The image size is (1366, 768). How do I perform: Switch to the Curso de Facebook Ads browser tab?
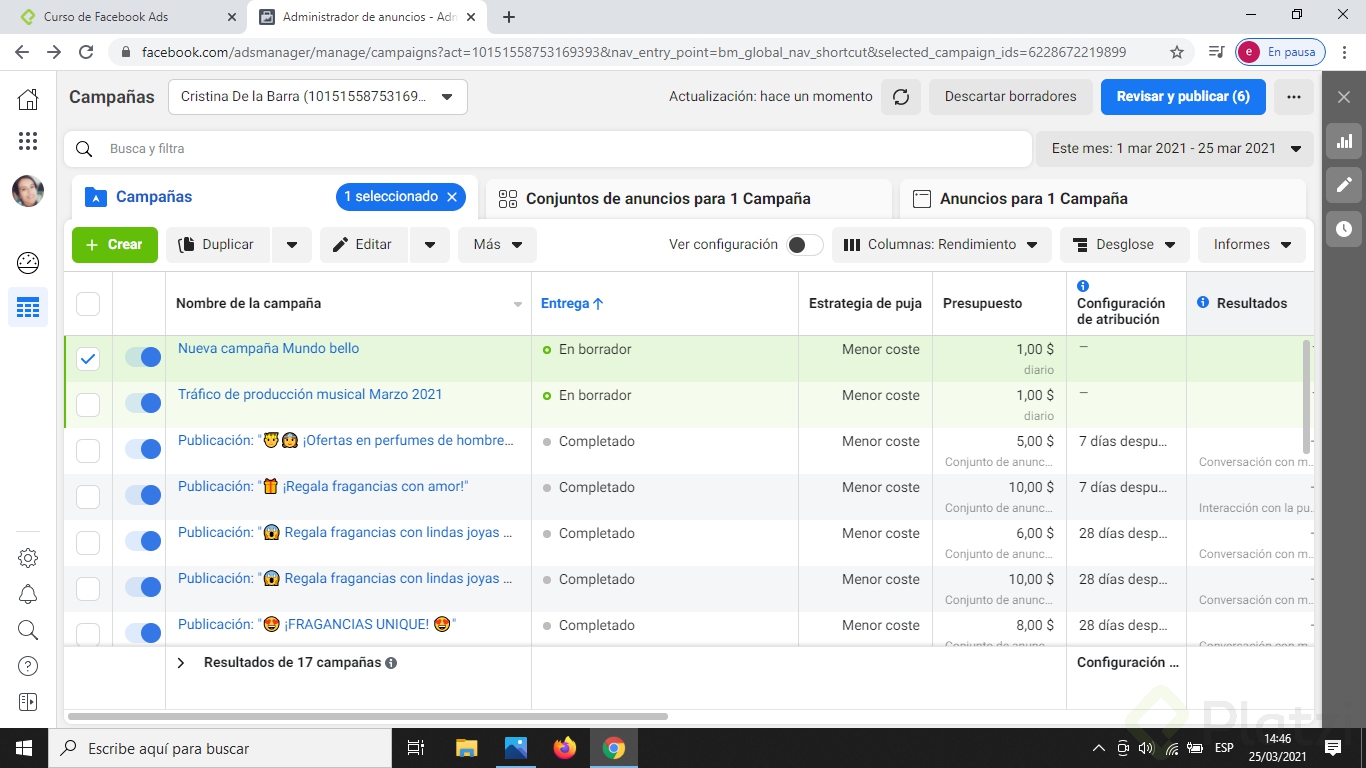pyautogui.click(x=127, y=17)
